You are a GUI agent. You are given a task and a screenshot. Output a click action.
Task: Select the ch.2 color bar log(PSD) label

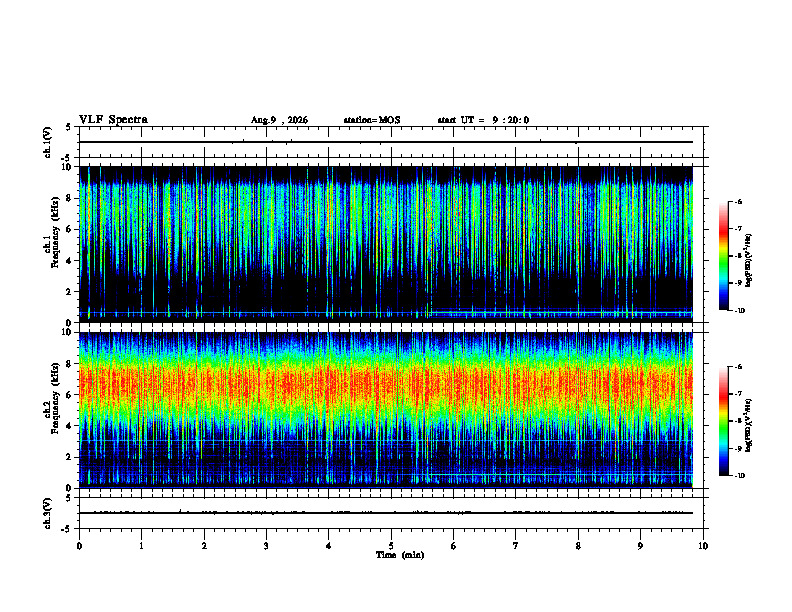(749, 425)
